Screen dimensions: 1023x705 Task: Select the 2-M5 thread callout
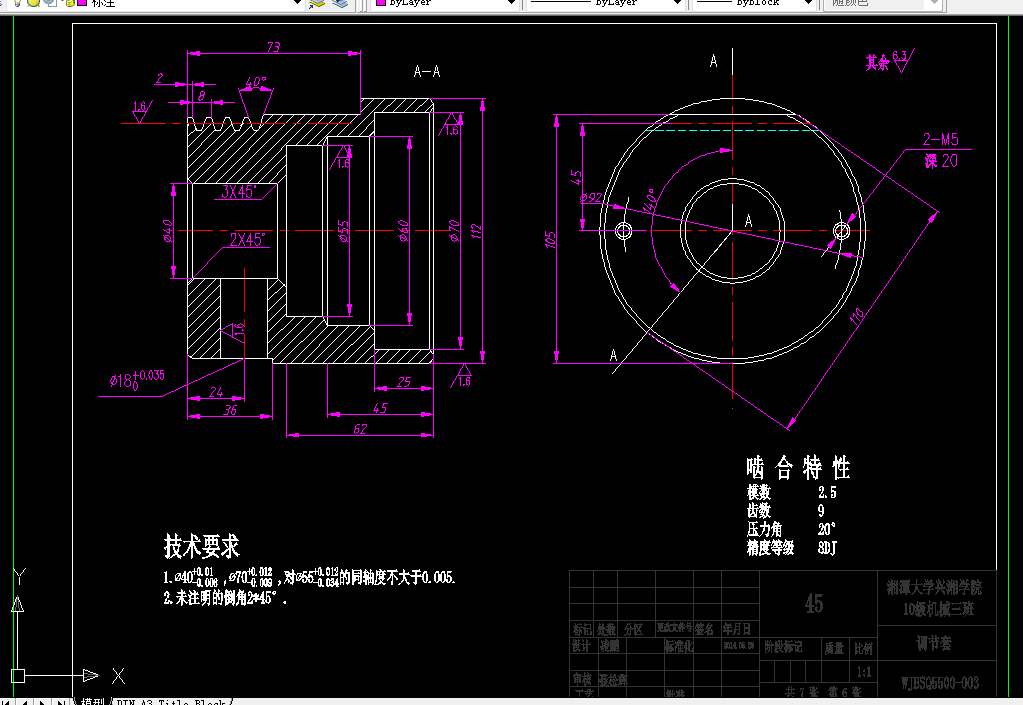(x=940, y=139)
